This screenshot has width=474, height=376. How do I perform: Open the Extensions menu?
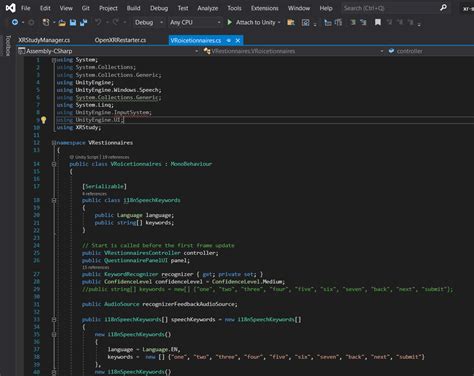(x=265, y=8)
